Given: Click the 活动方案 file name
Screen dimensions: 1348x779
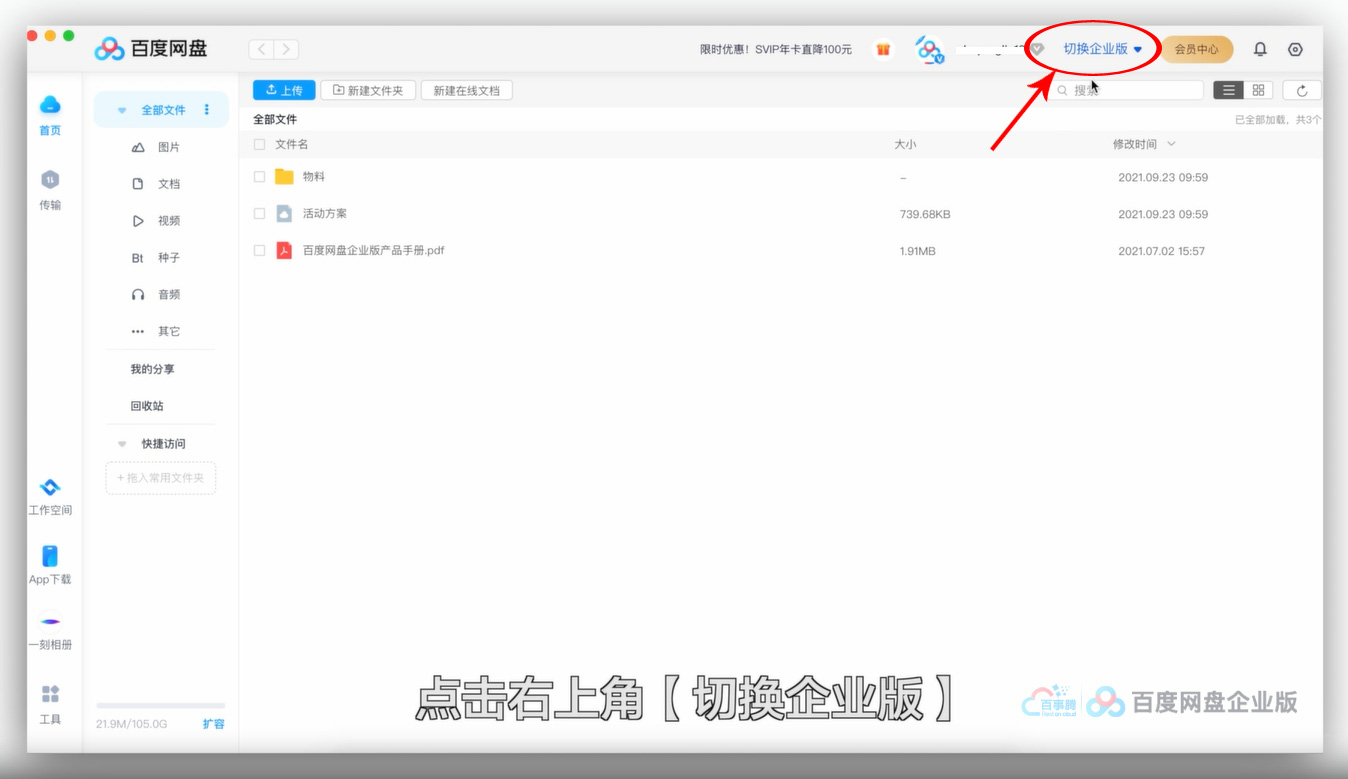Looking at the screenshot, I should pyautogui.click(x=325, y=214).
